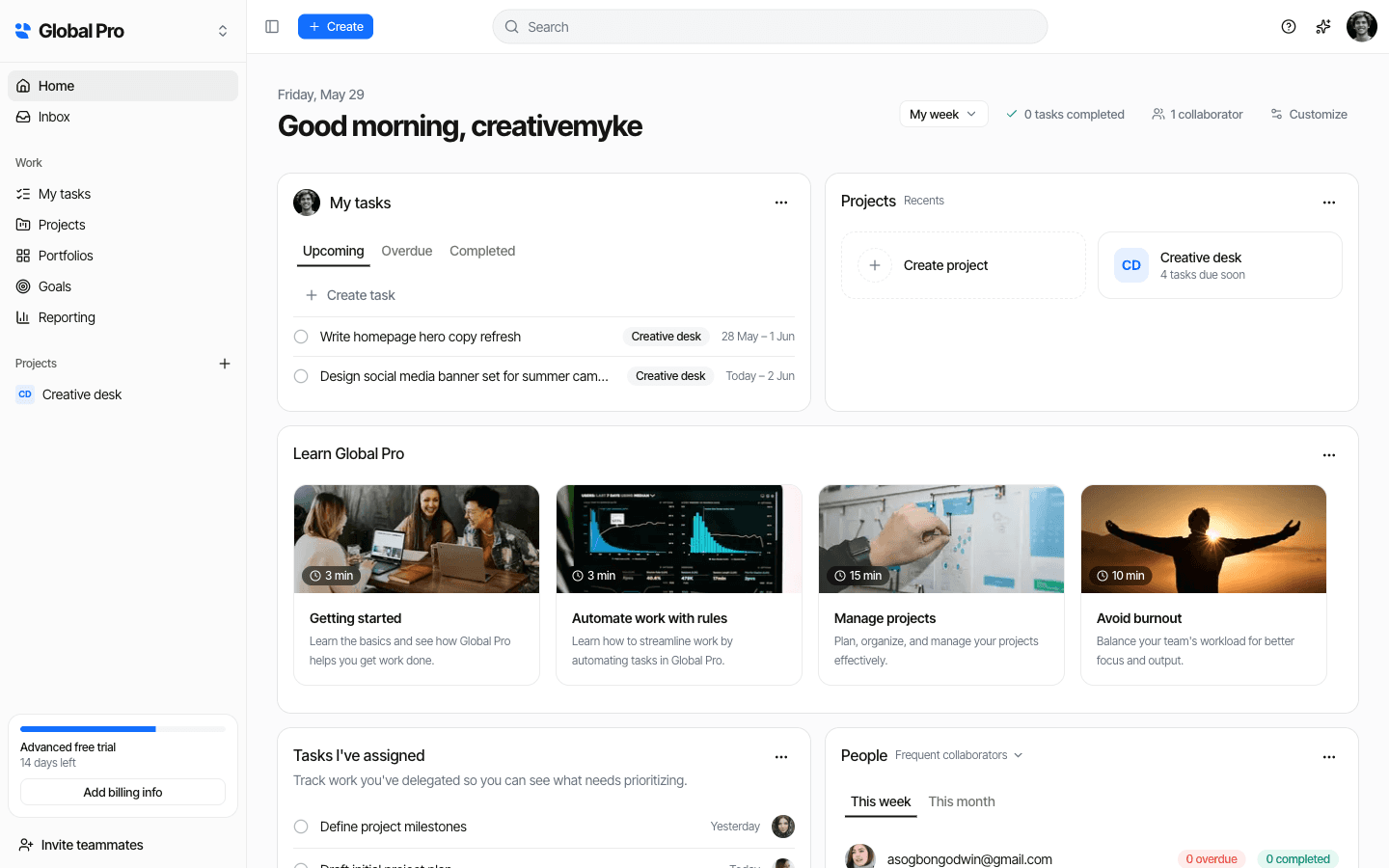Click Customize button

click(1309, 114)
